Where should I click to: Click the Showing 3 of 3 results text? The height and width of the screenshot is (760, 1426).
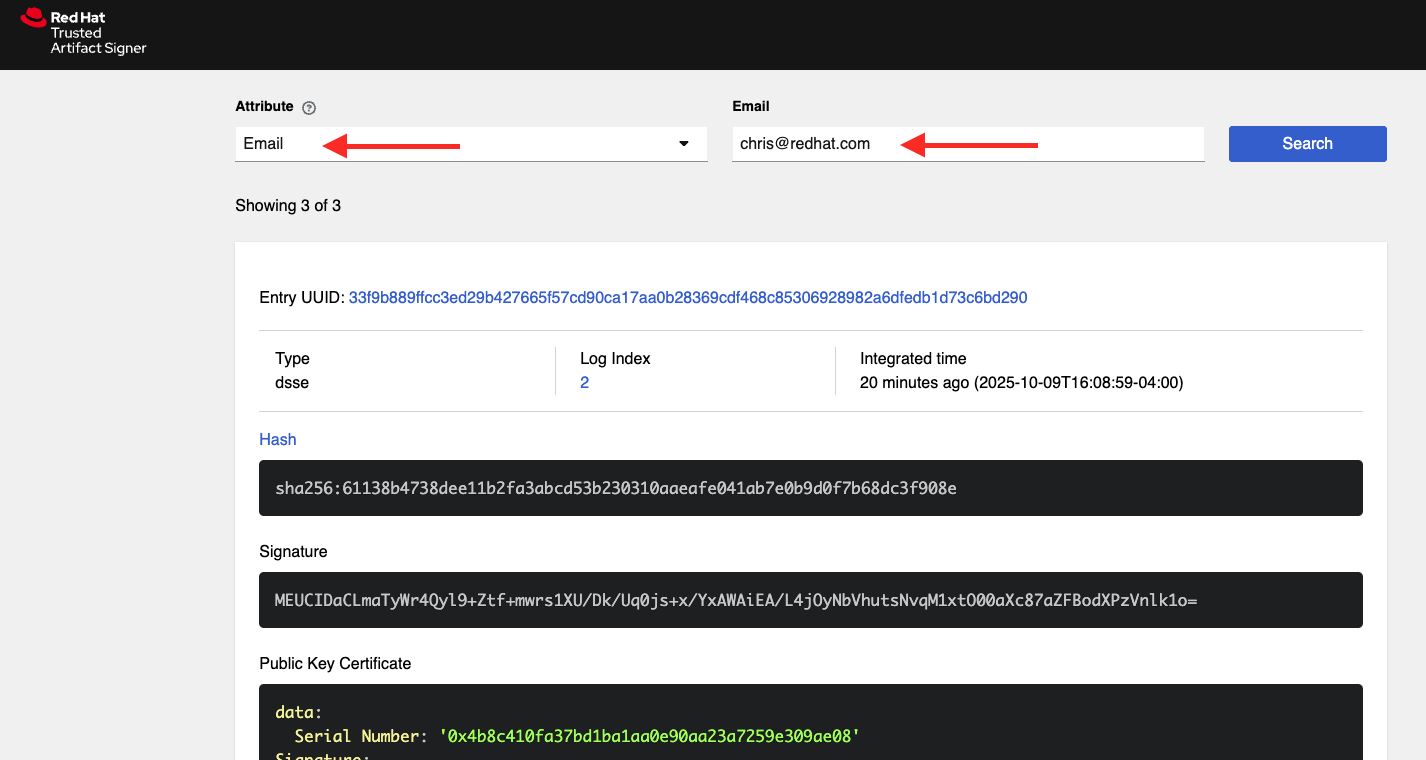(288, 206)
